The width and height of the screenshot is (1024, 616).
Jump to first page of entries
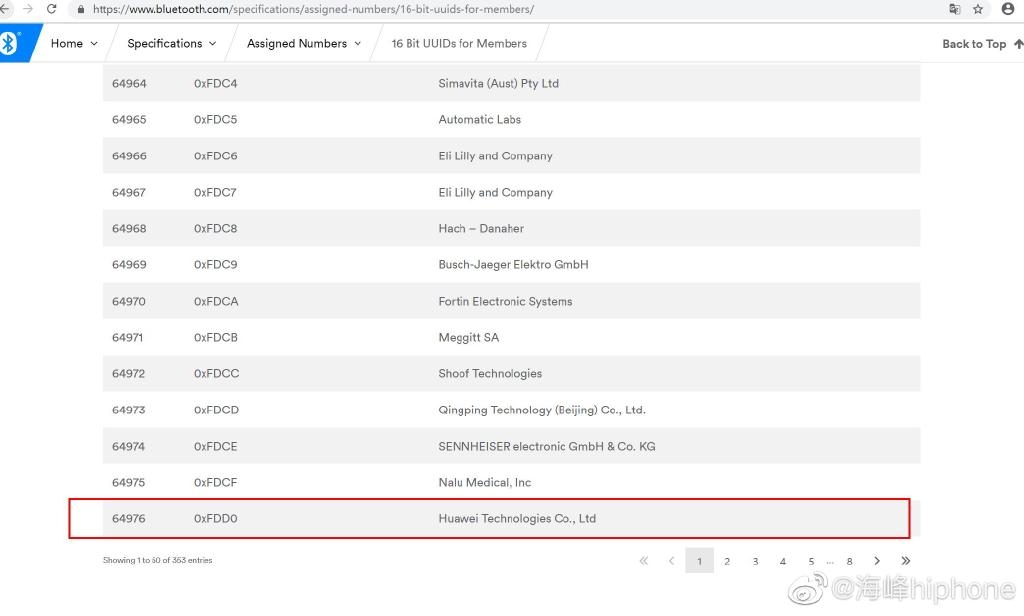click(643, 561)
